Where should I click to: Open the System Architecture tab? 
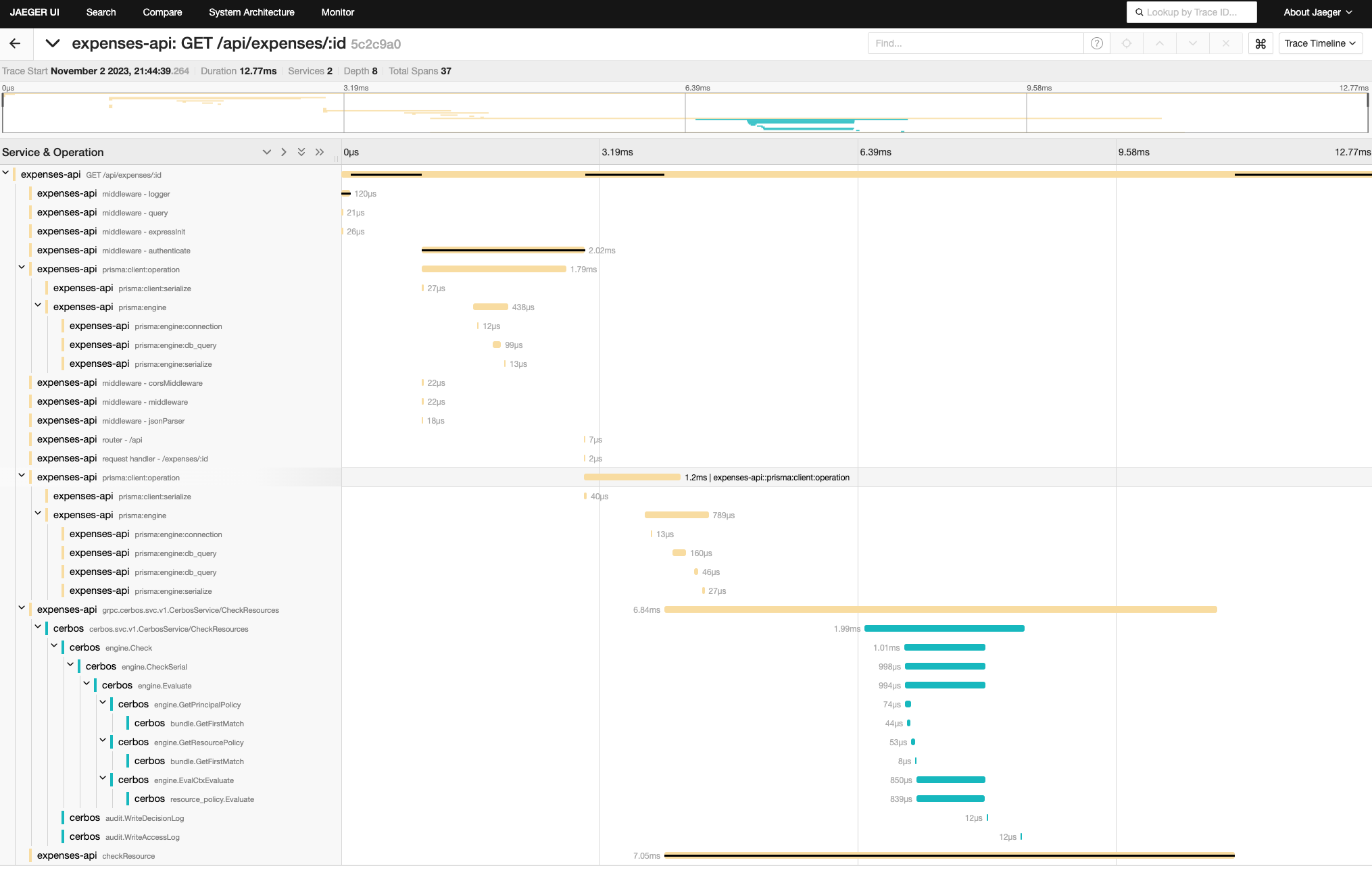pos(251,12)
